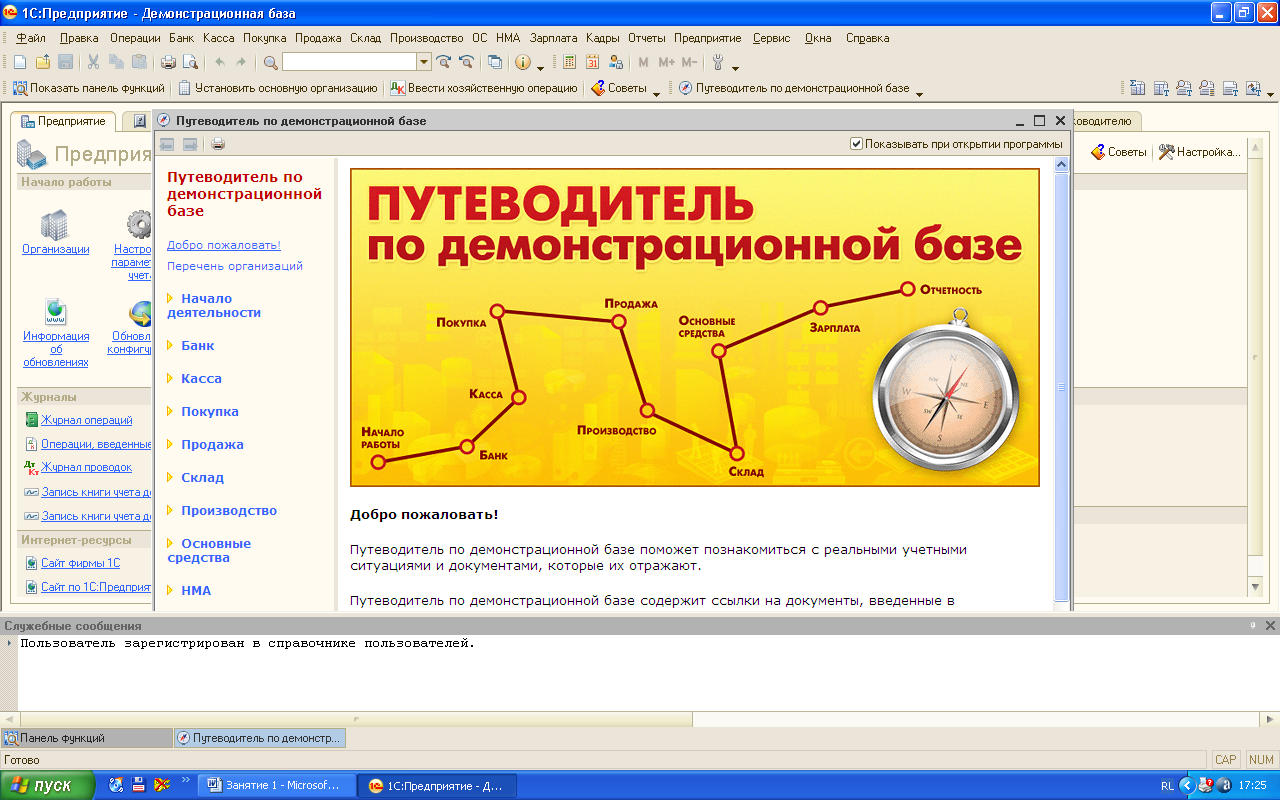The image size is (1280, 800).
Task: Click the Undo arrow icon
Action: click(220, 62)
